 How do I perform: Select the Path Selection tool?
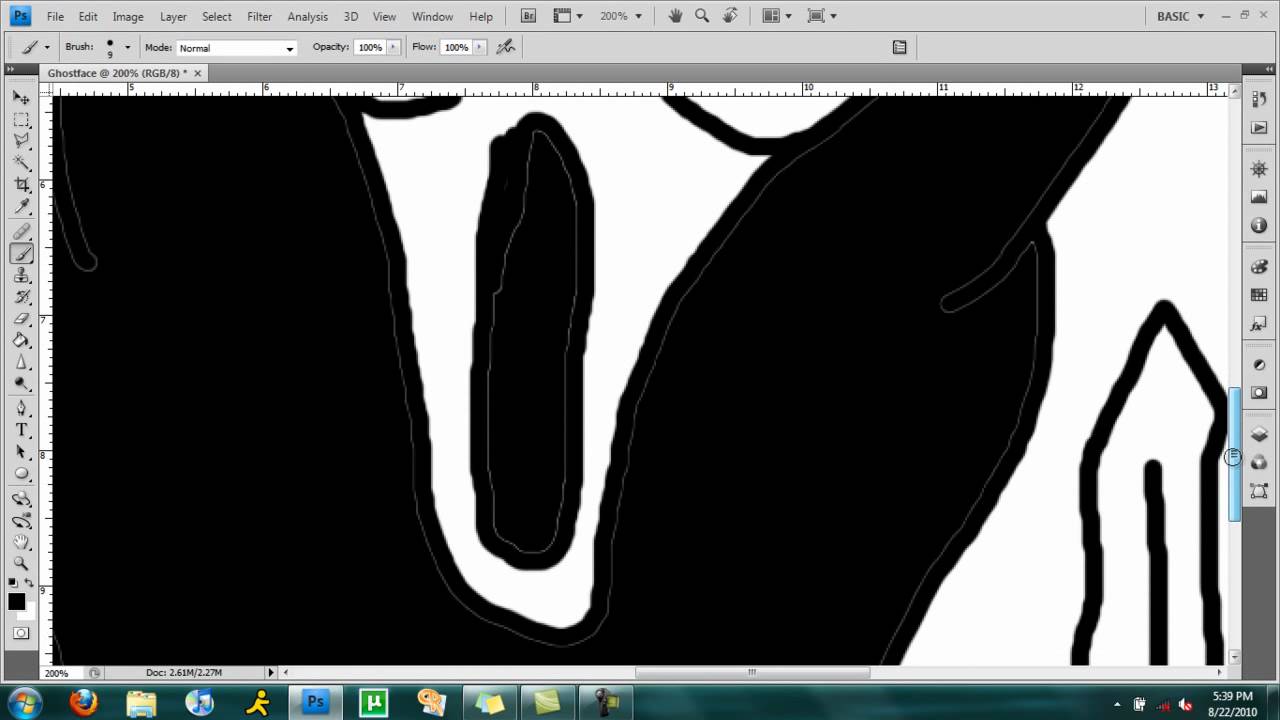pyautogui.click(x=21, y=452)
